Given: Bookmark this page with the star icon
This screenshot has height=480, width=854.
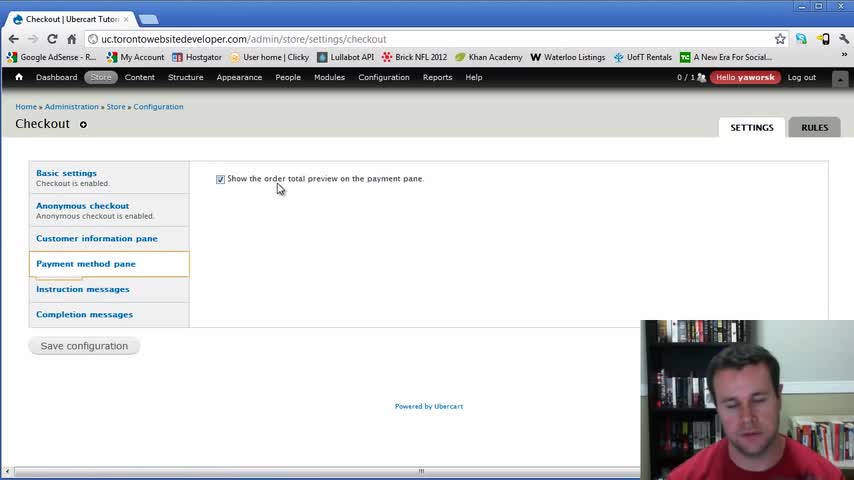Looking at the screenshot, I should click(780, 39).
